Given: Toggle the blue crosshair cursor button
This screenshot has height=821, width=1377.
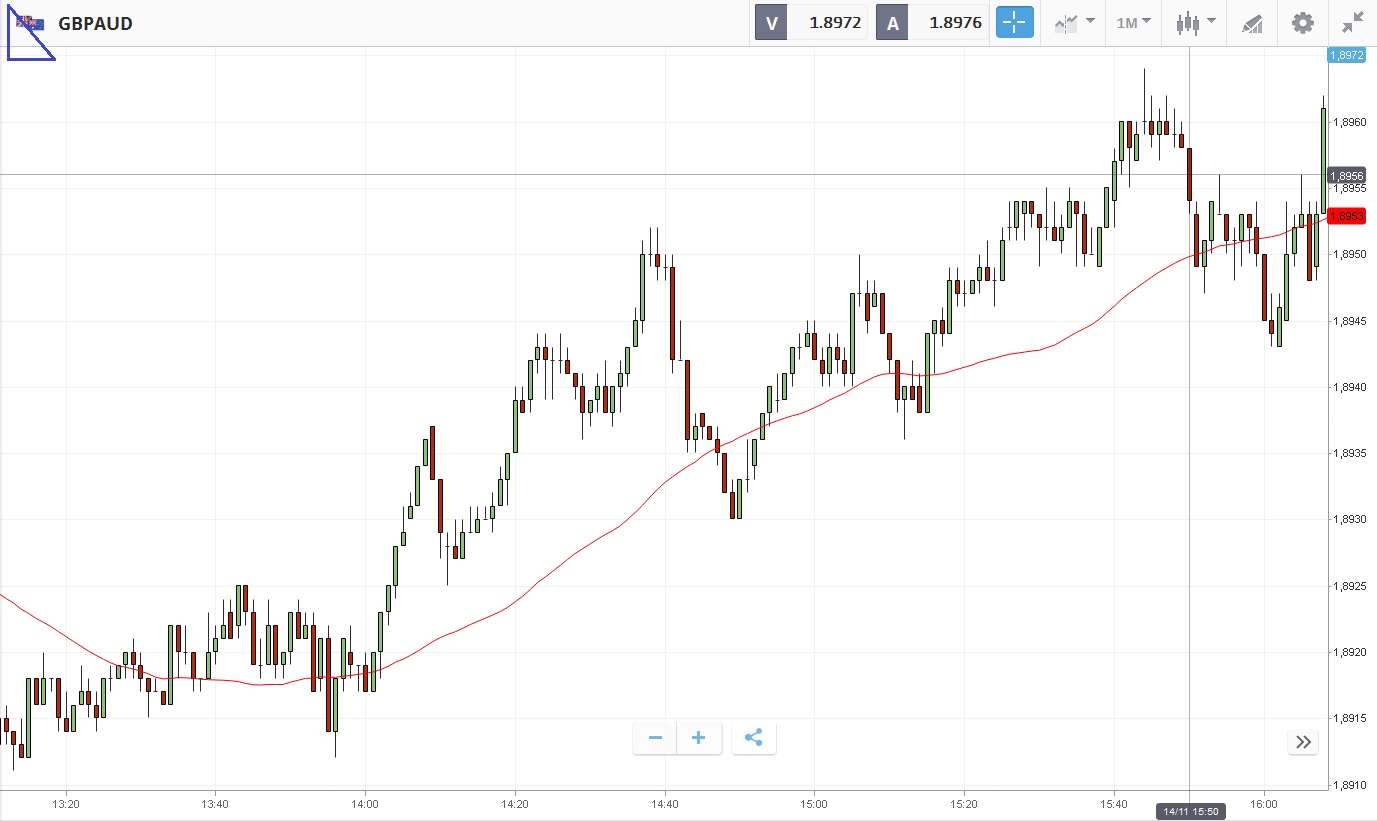Looking at the screenshot, I should [1014, 23].
